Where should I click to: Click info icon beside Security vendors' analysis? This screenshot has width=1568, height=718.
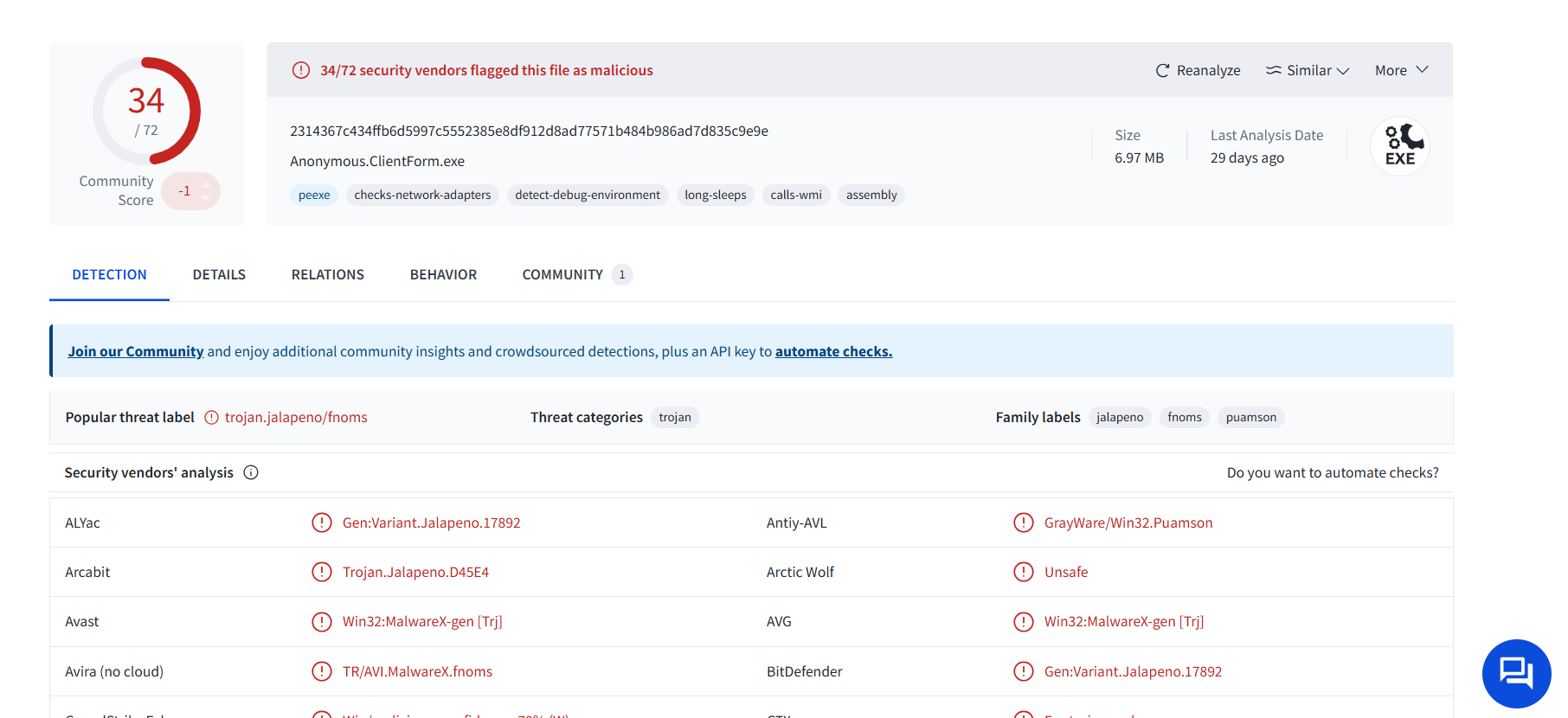(x=251, y=472)
